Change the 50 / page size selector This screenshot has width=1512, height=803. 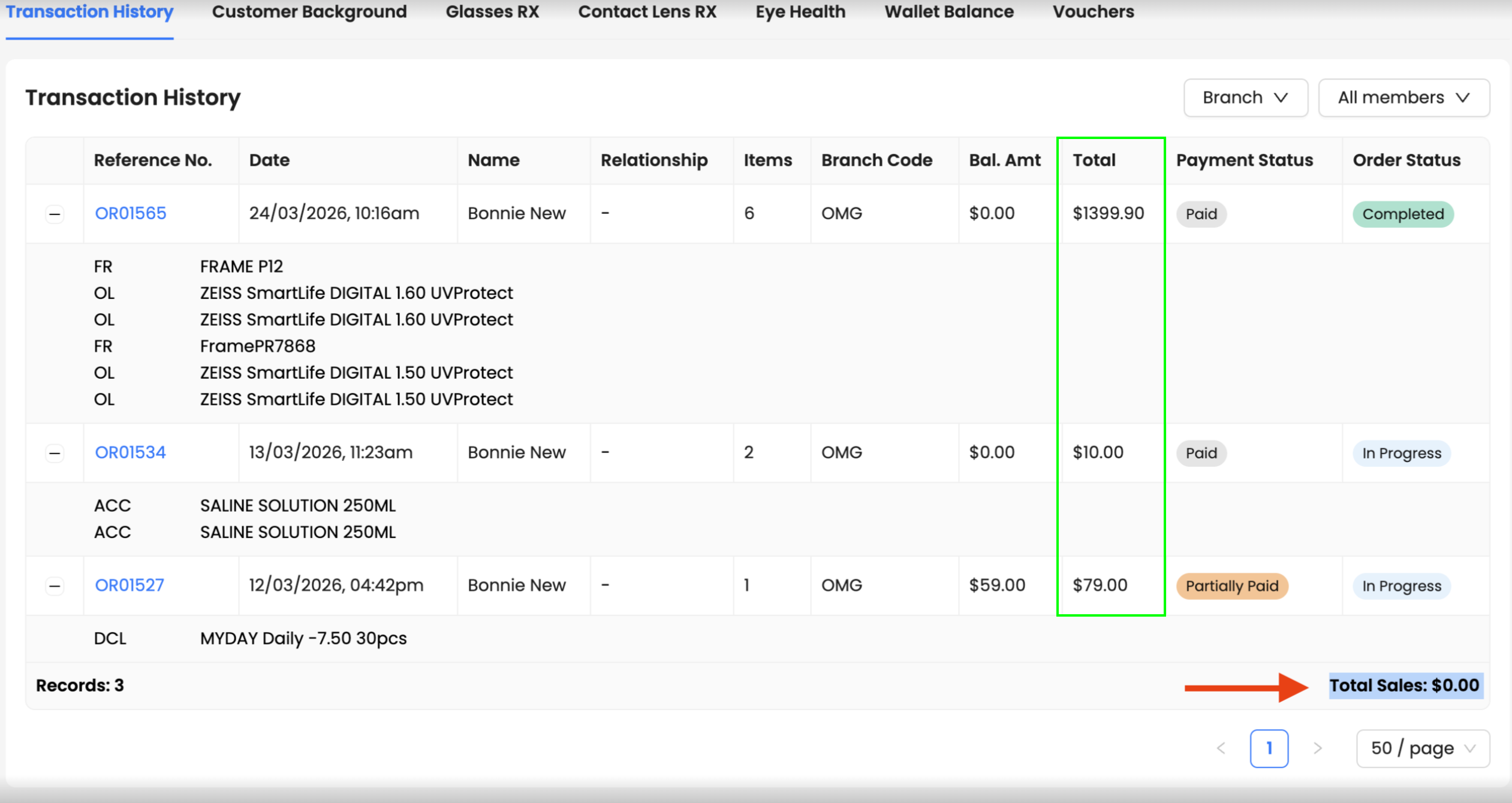point(1422,748)
